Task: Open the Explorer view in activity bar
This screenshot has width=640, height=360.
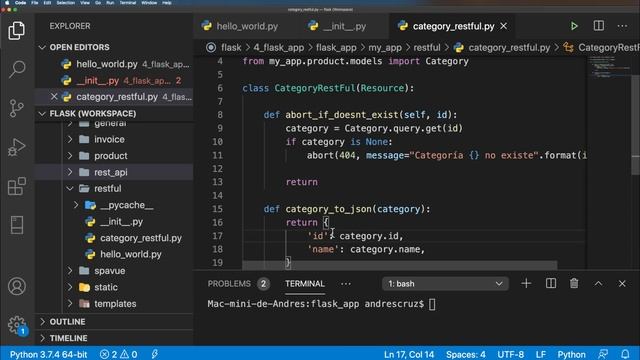Action: click(17, 31)
